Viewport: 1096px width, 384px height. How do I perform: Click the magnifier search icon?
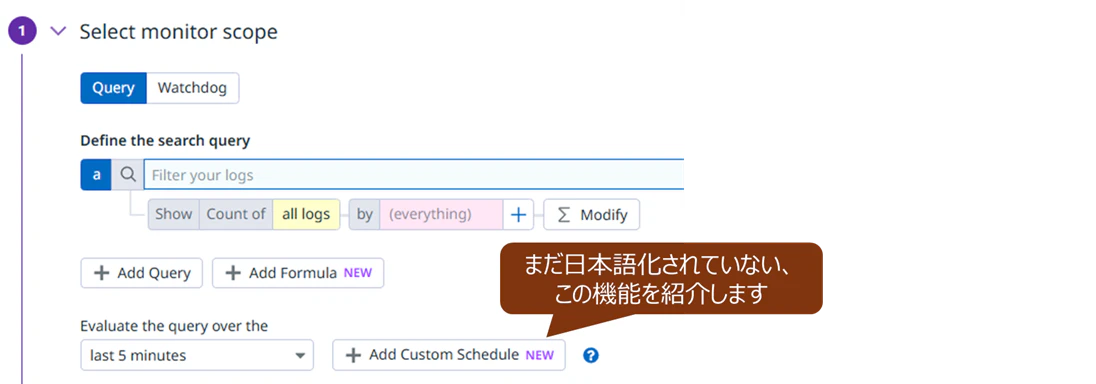pyautogui.click(x=127, y=174)
